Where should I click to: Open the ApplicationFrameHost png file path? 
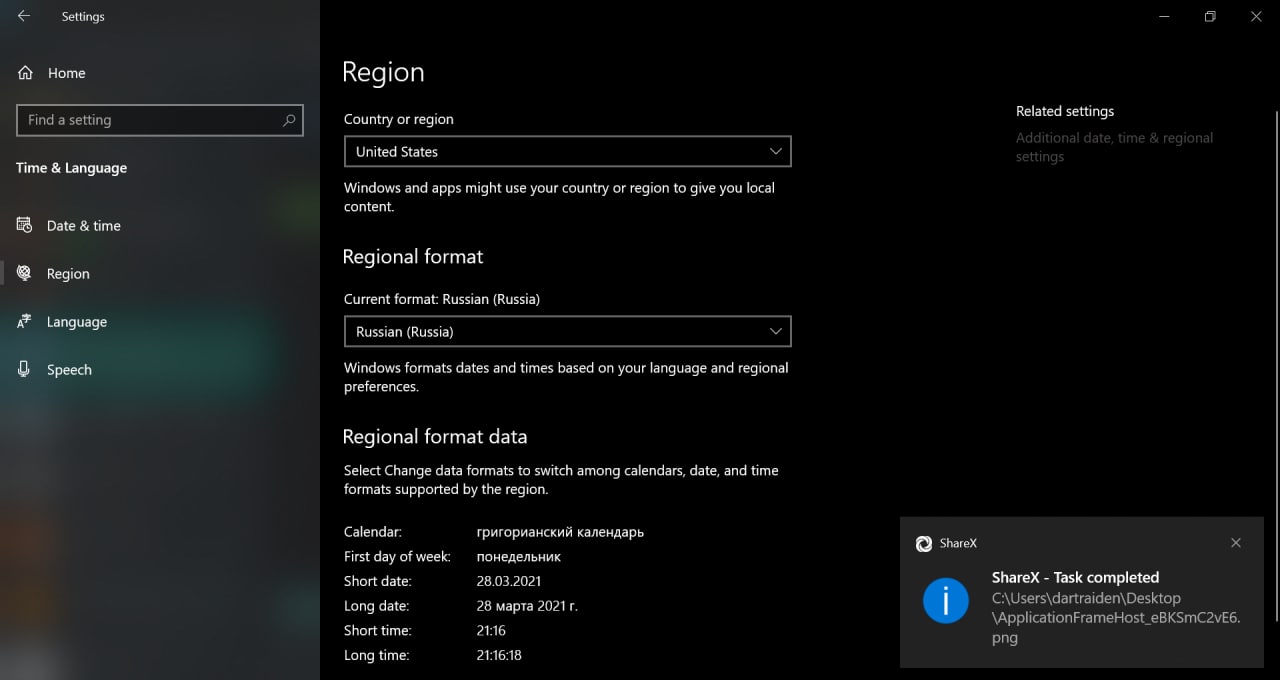pyautogui.click(x=1116, y=618)
